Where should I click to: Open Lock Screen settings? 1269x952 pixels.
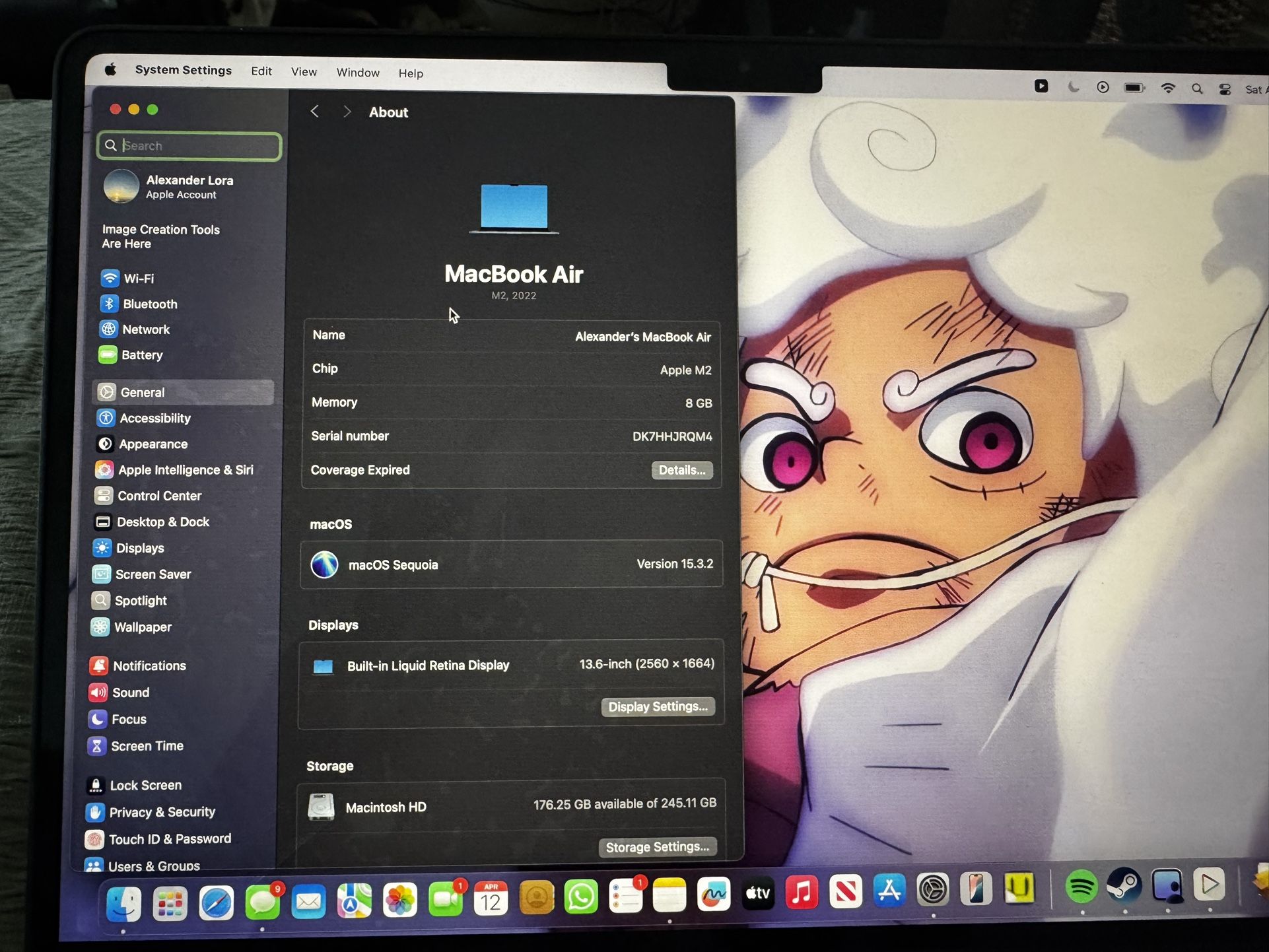coord(134,786)
